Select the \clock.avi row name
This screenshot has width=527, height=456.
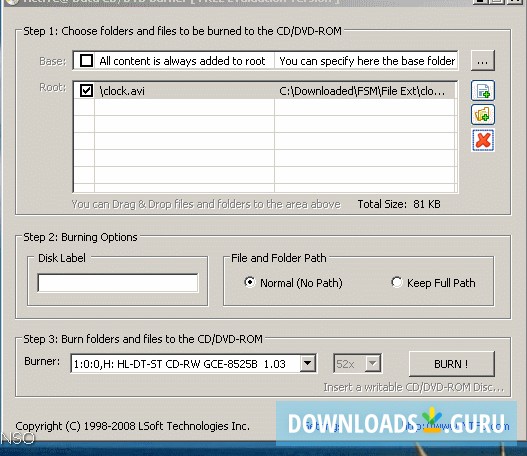click(122, 91)
